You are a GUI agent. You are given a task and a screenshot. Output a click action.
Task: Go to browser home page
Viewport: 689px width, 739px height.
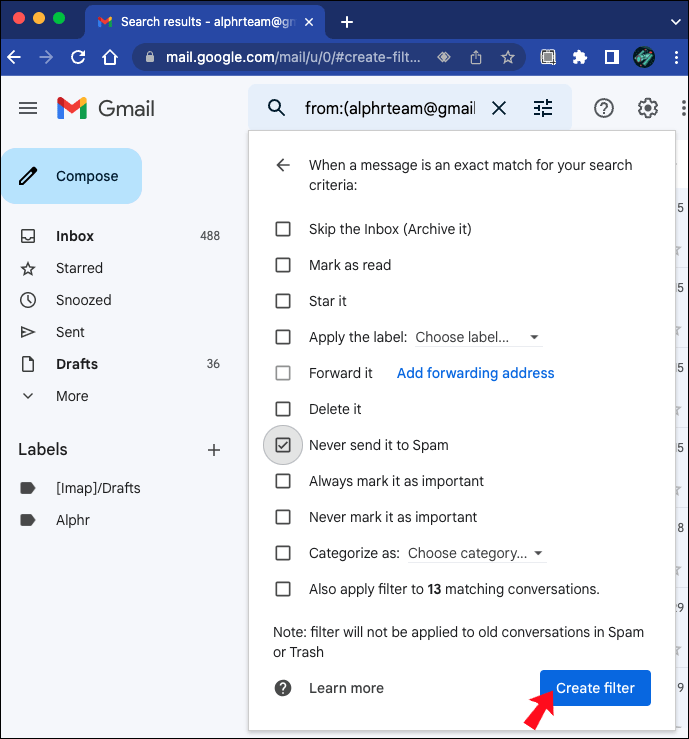click(x=110, y=57)
